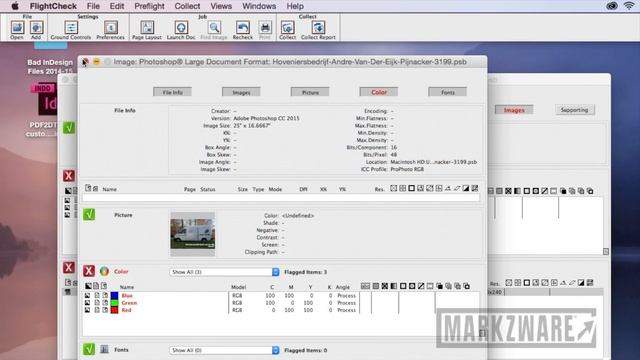Click the Collect toolbar icon

(288, 28)
